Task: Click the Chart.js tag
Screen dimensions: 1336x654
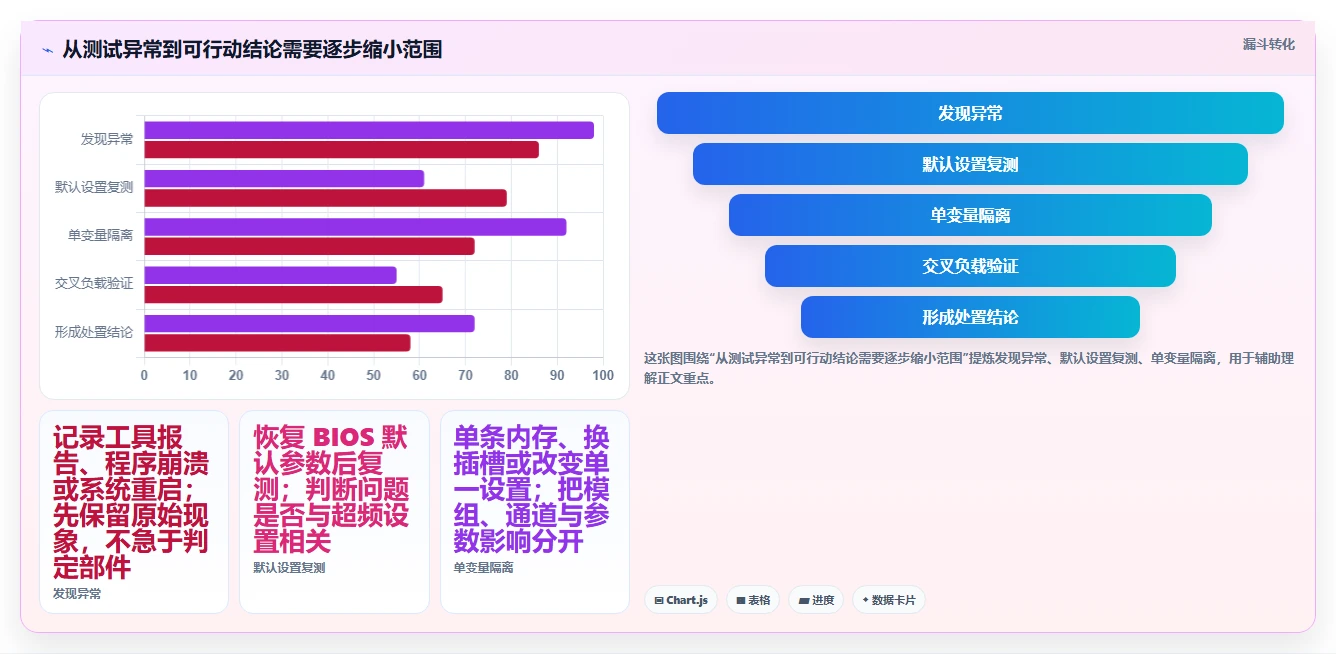Action: [x=681, y=600]
